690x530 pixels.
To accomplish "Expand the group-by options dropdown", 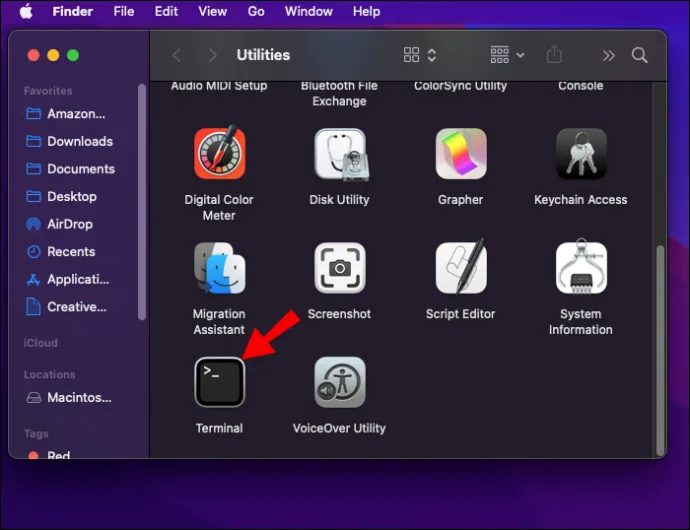I will point(507,55).
